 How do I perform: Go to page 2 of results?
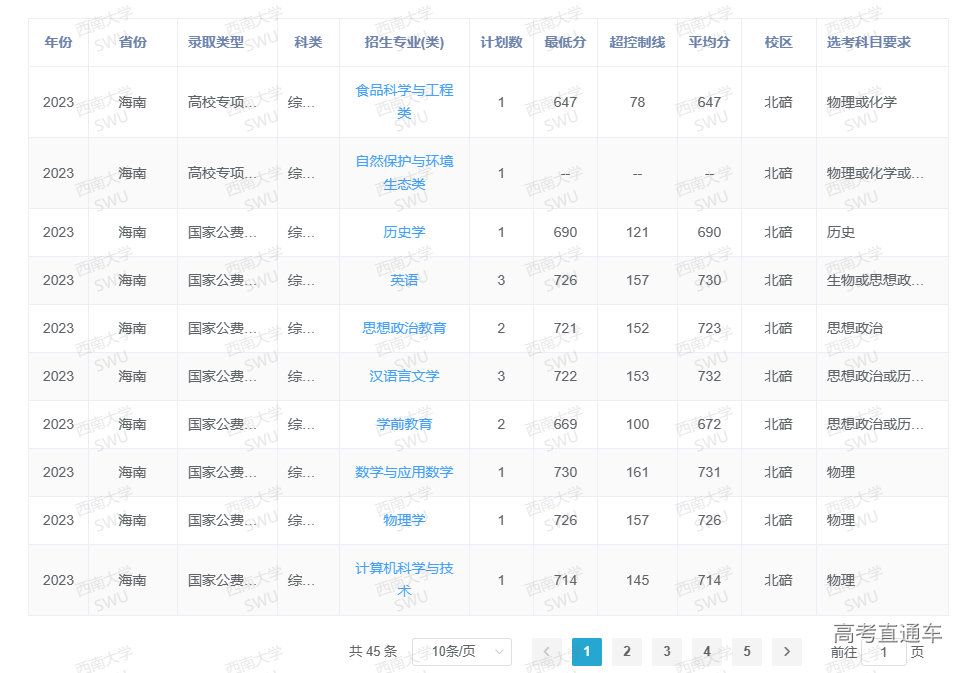tap(627, 652)
